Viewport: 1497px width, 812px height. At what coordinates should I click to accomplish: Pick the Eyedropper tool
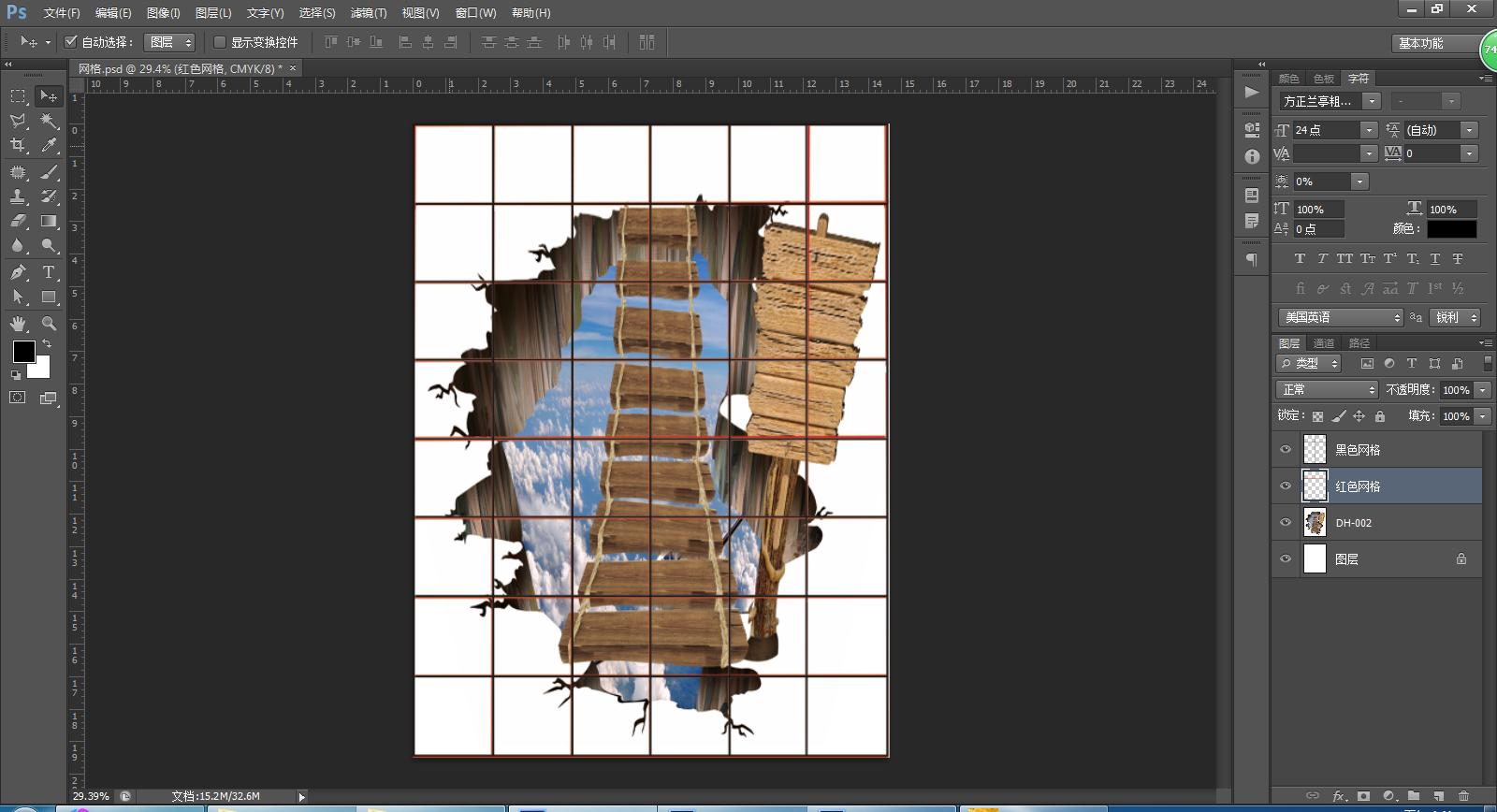pyautogui.click(x=49, y=145)
